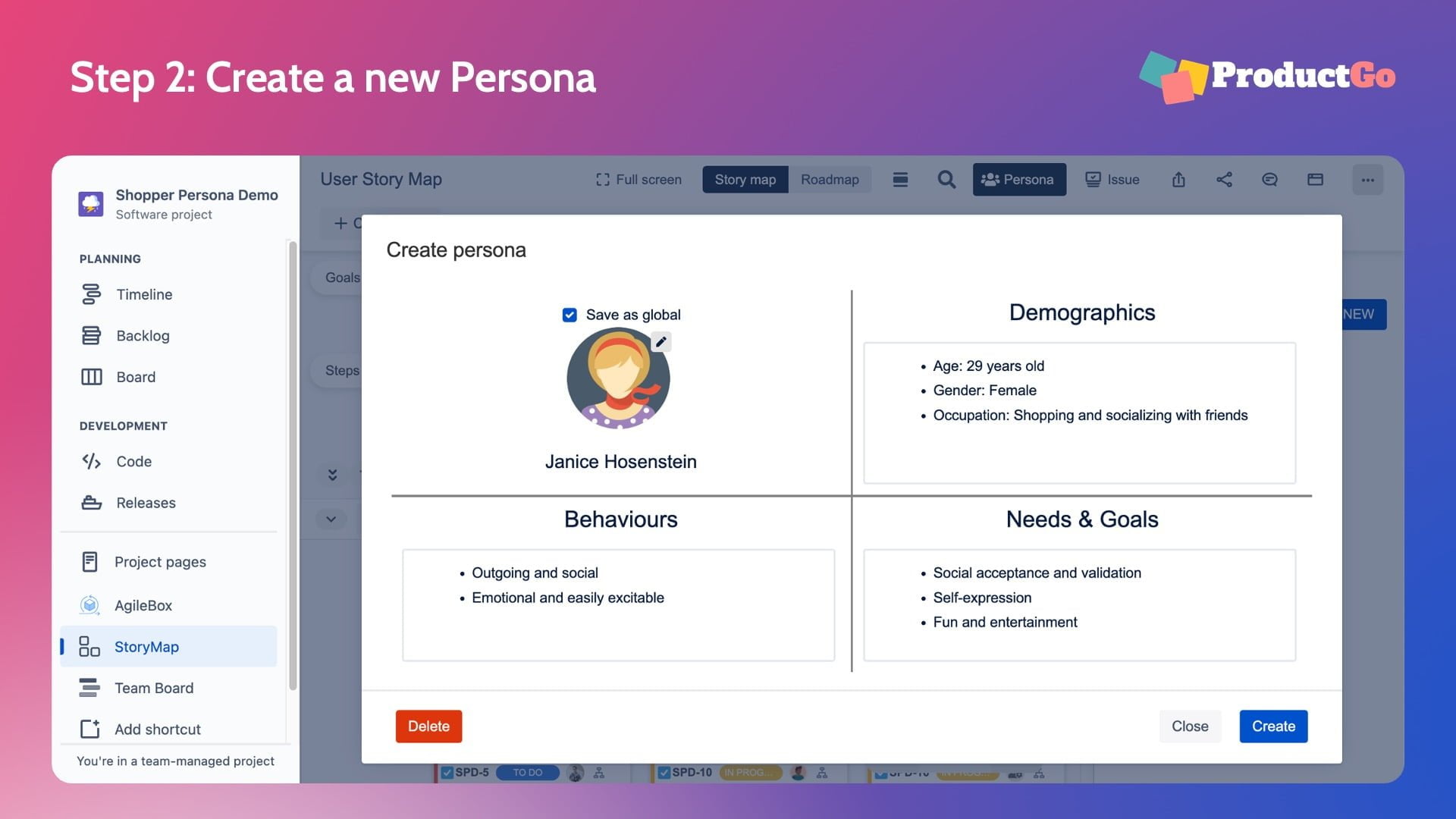Enable the Full screen toggle

[637, 179]
